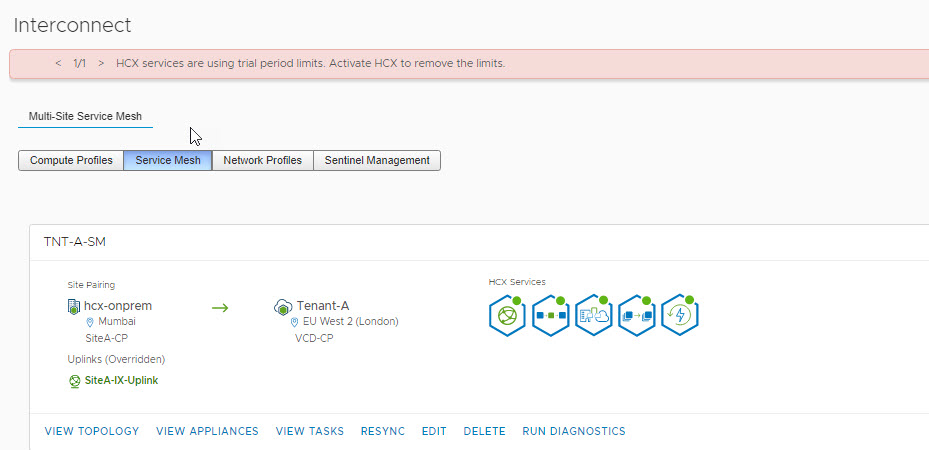Click the Bulk Migration service hexagon icon
This screenshot has height=450, width=929.
637,315
